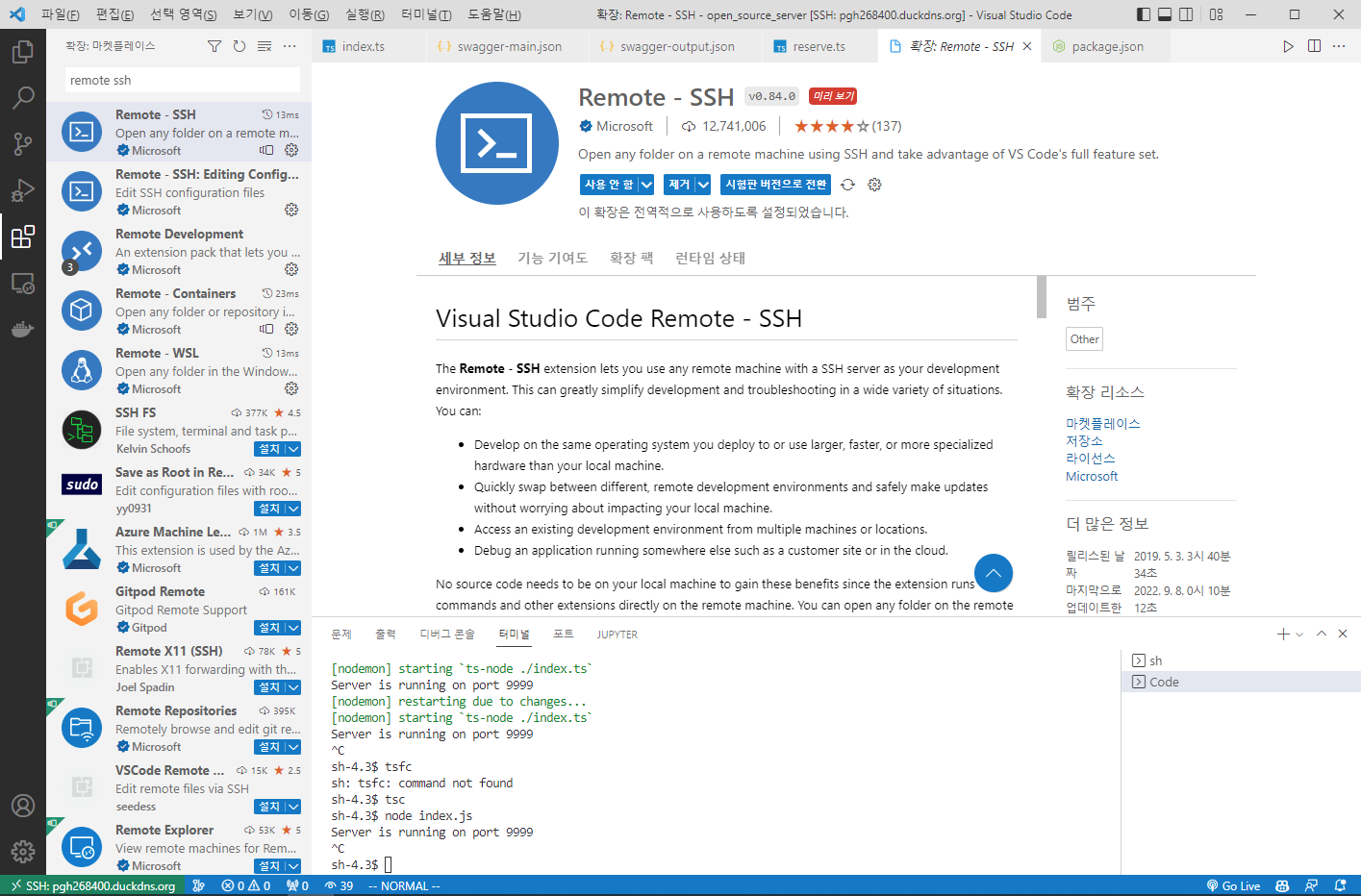Click the 제거 uninstall button
The image size is (1361, 896).
coord(679,185)
